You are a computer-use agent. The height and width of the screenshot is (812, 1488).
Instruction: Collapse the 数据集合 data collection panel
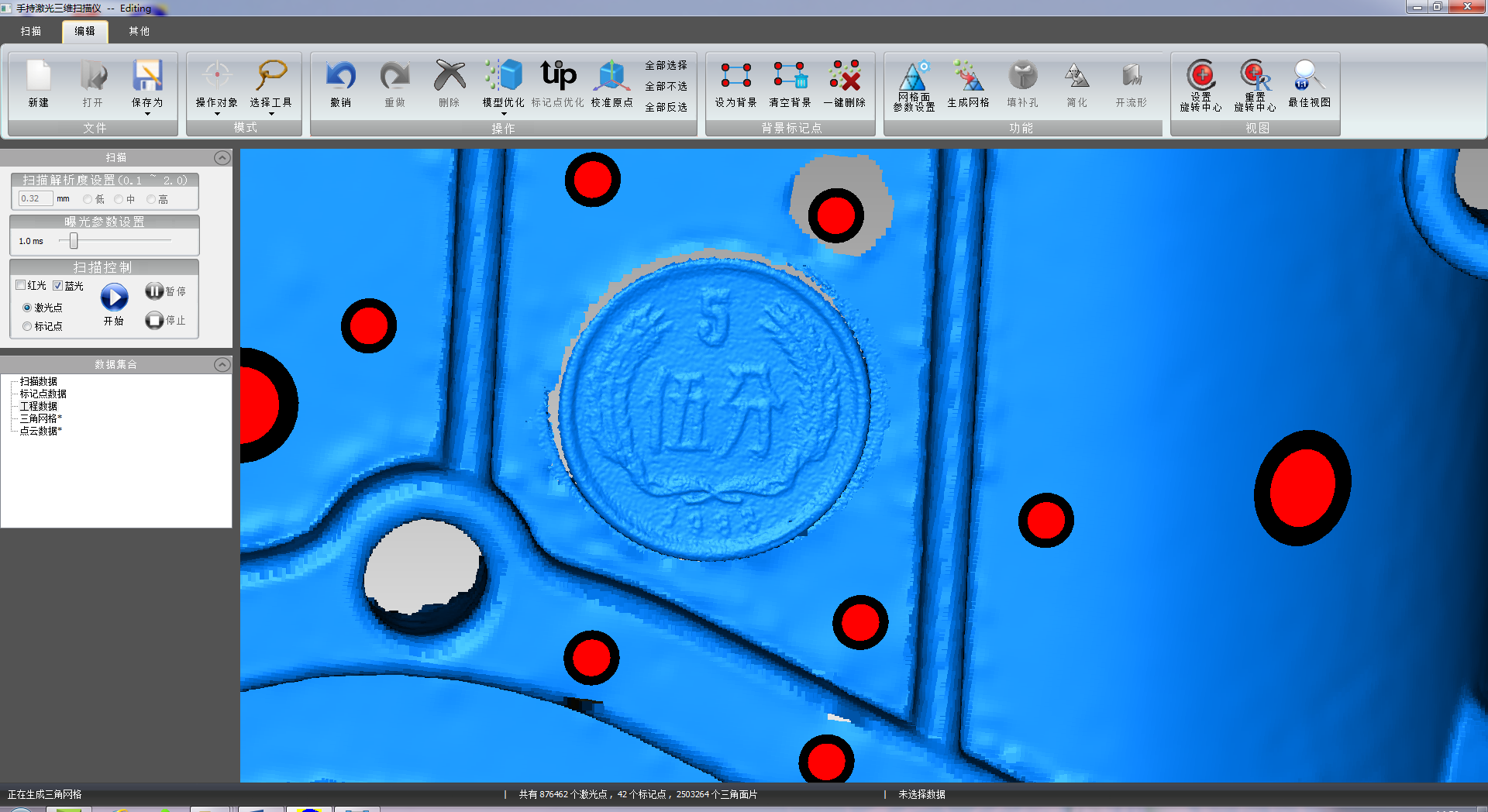[222, 364]
